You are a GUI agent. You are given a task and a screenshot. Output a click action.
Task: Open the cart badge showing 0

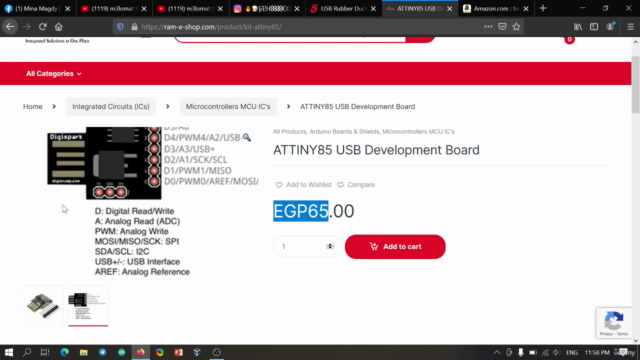pos(569,40)
